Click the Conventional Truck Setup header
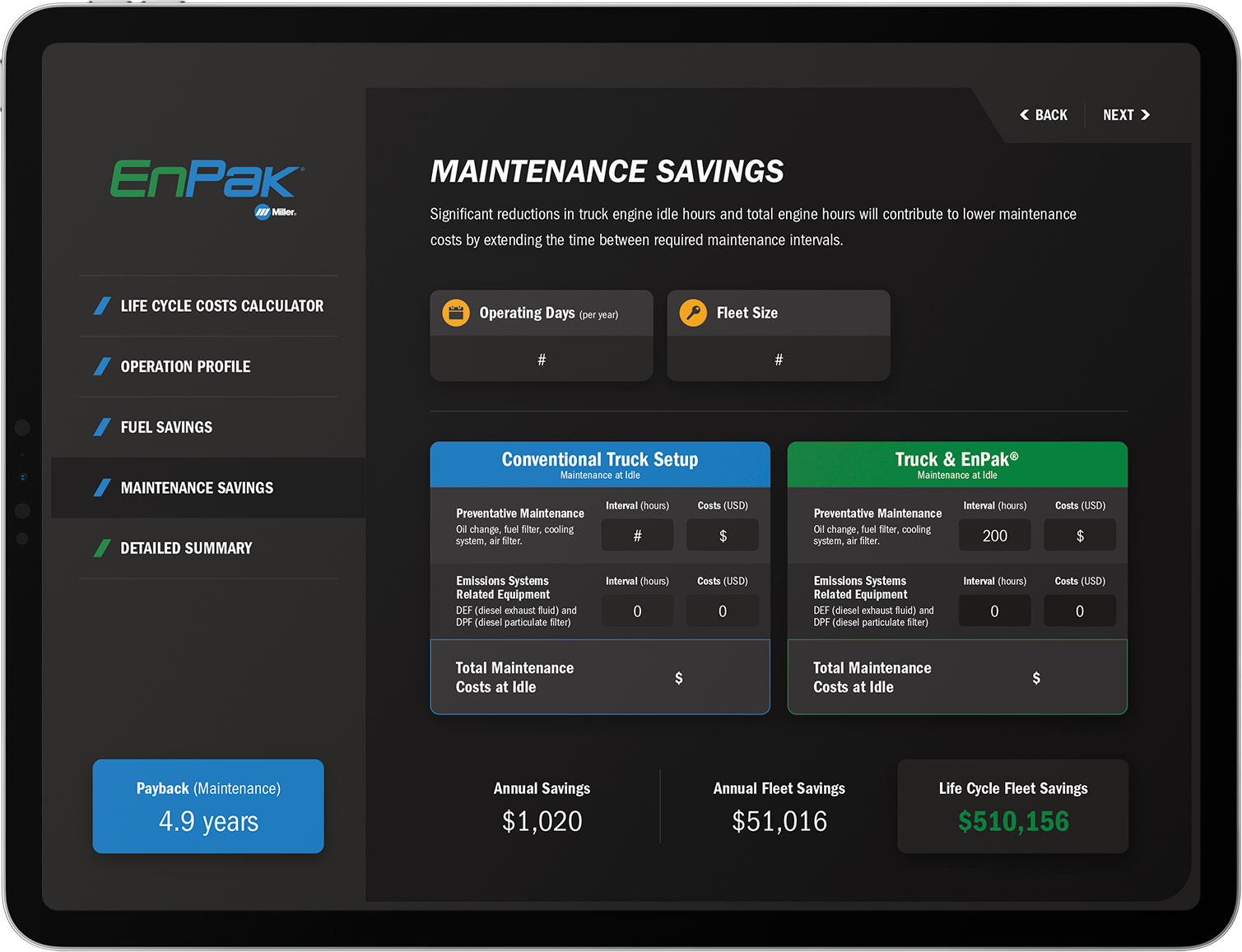 coord(600,465)
